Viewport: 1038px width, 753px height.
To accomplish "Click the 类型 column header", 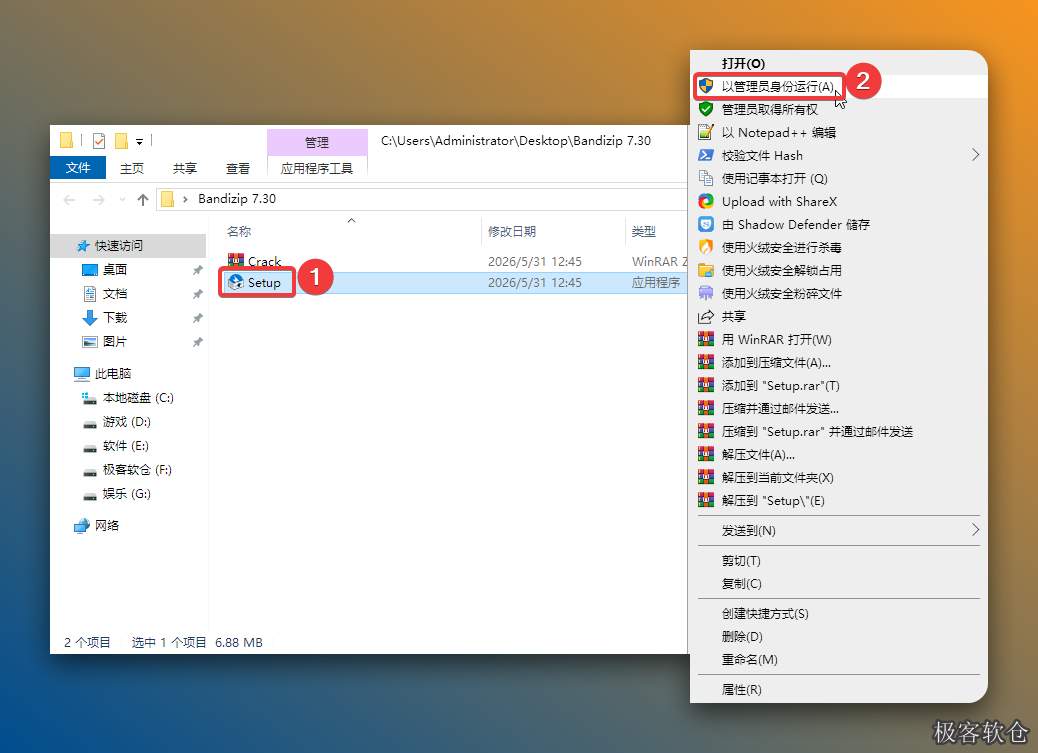I will click(657, 231).
